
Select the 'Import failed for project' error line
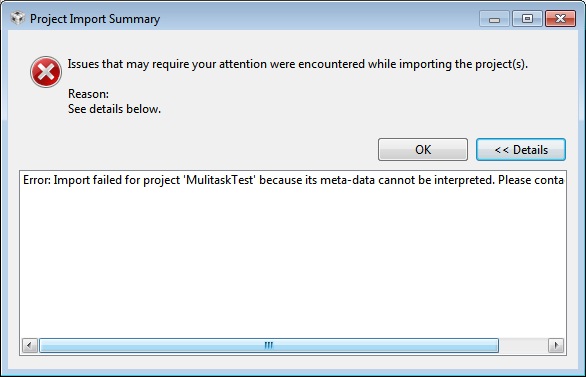(x=293, y=180)
